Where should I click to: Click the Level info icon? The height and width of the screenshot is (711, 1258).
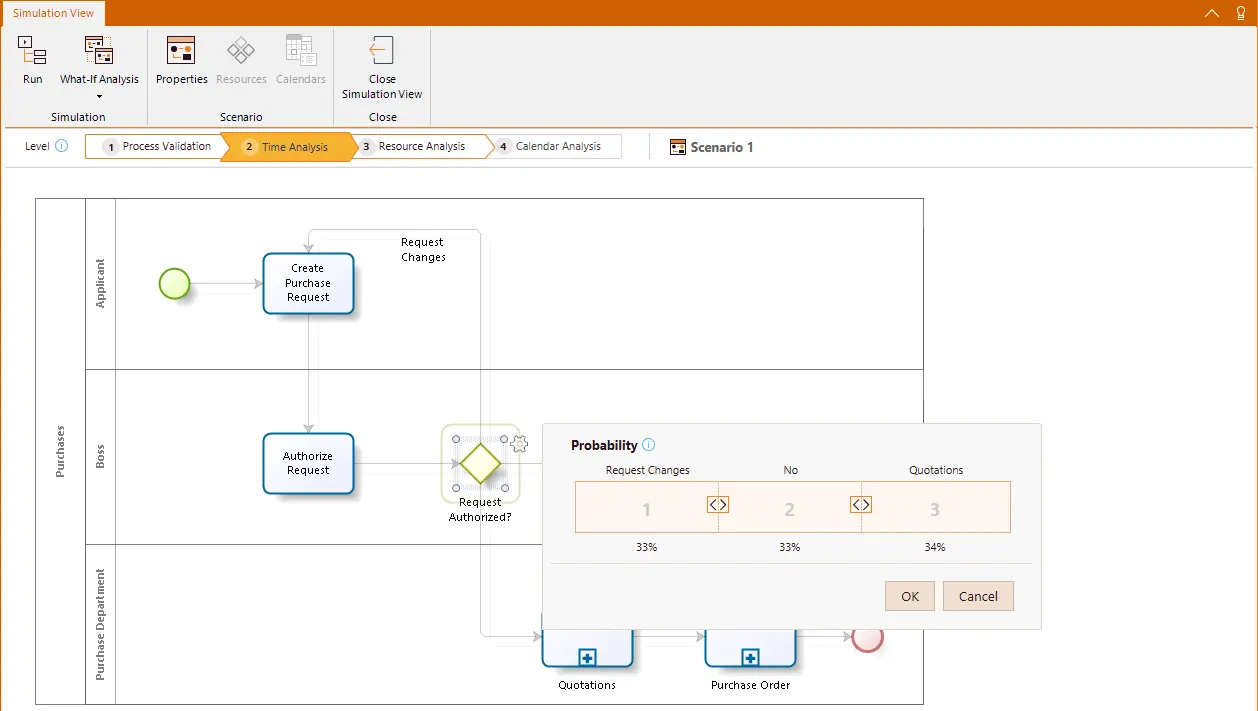pos(61,146)
